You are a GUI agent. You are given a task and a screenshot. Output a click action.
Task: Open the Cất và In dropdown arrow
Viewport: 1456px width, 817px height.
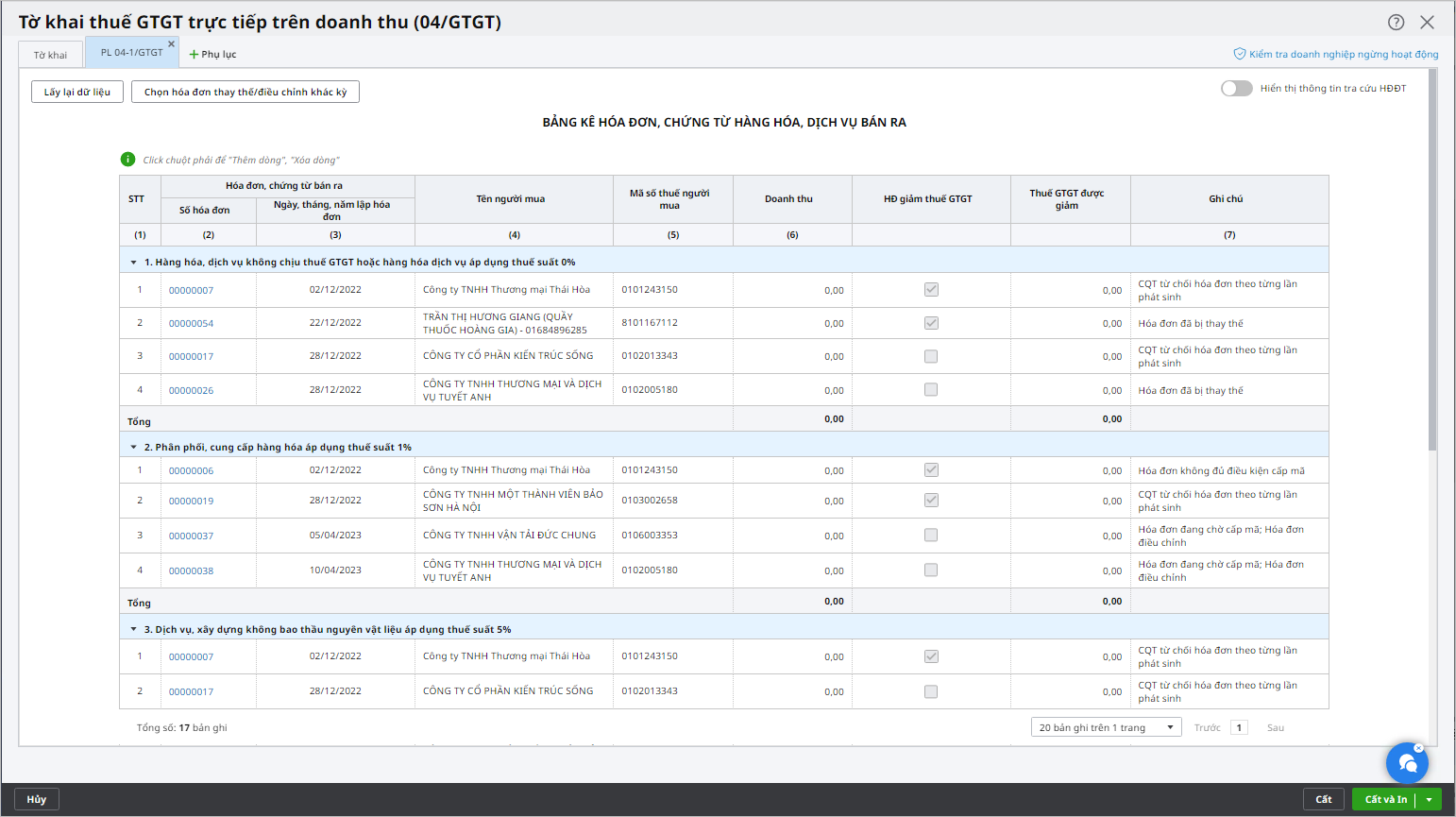(x=1429, y=799)
